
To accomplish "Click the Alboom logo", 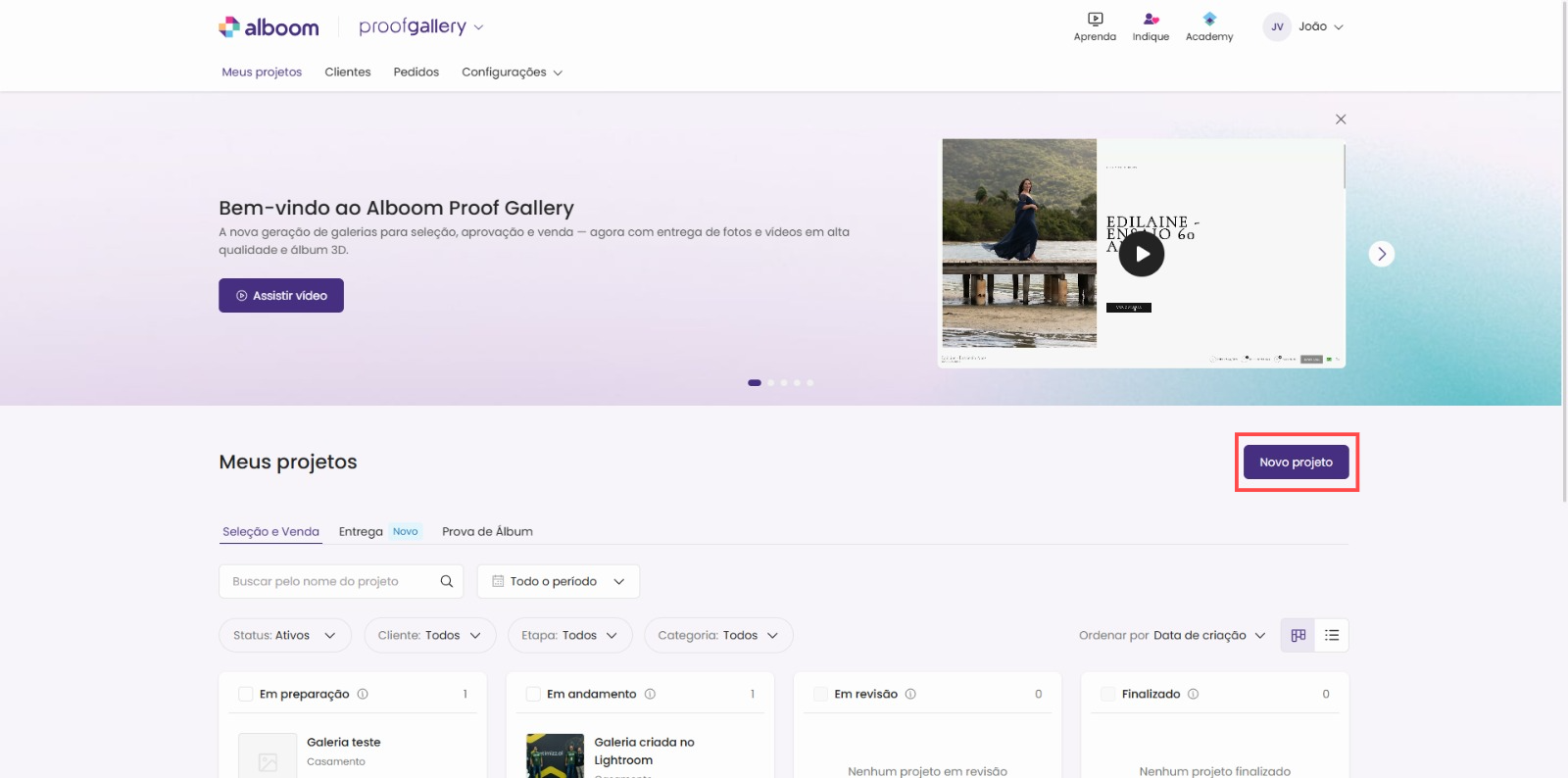I will pyautogui.click(x=269, y=27).
